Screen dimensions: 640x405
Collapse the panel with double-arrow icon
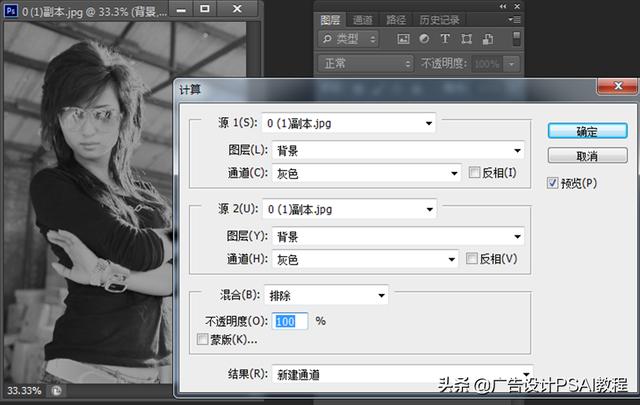tap(503, 6)
